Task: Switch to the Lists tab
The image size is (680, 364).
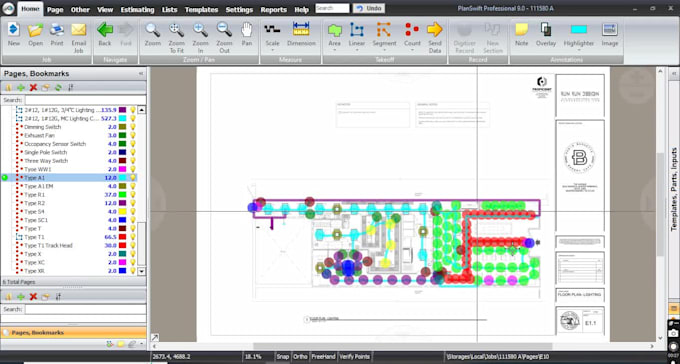Action: point(169,10)
